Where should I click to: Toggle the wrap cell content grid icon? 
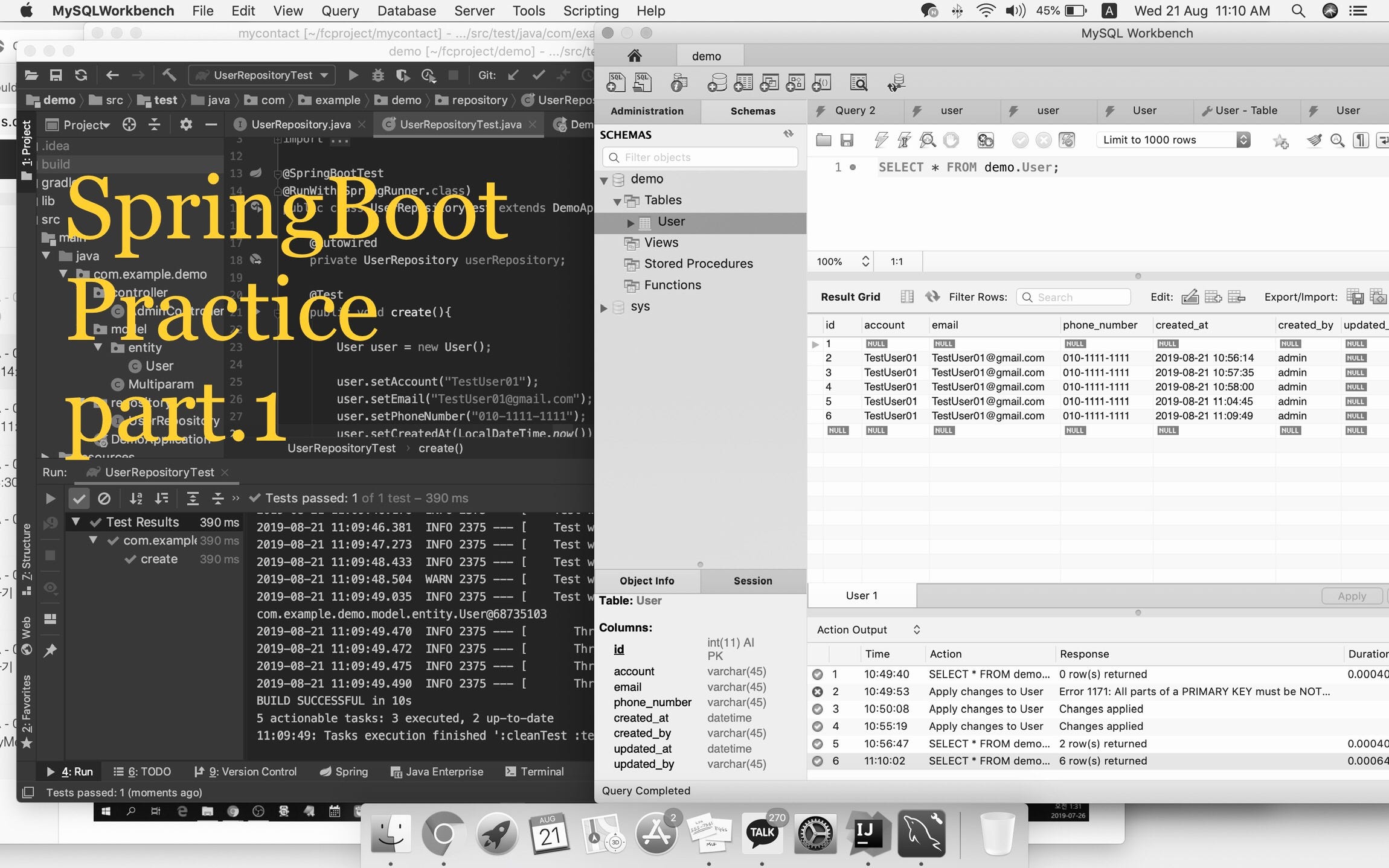[x=906, y=296]
